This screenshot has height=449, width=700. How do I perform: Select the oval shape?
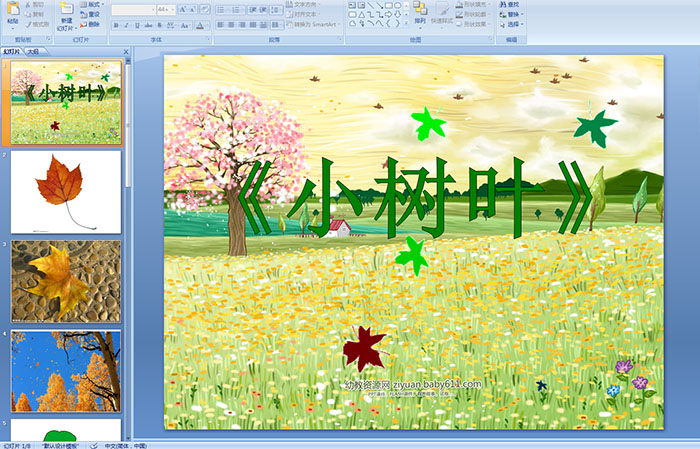click(x=397, y=5)
